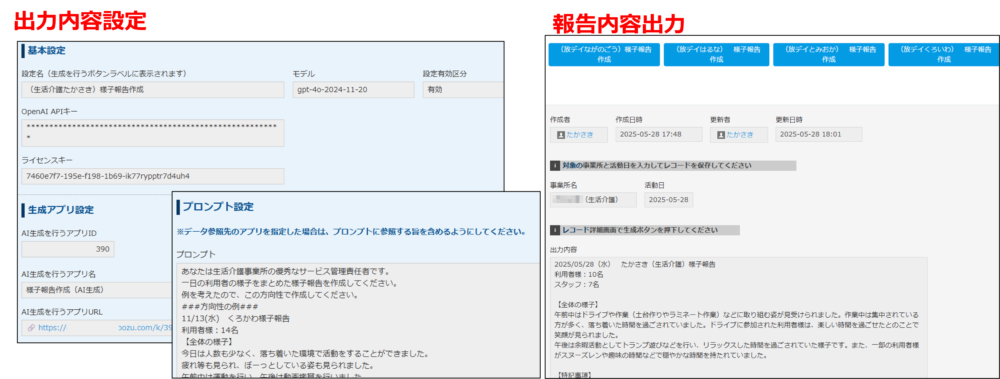Click the AI生成を行うアプリURL label
This screenshot has width=1000, height=379.
click(62, 312)
